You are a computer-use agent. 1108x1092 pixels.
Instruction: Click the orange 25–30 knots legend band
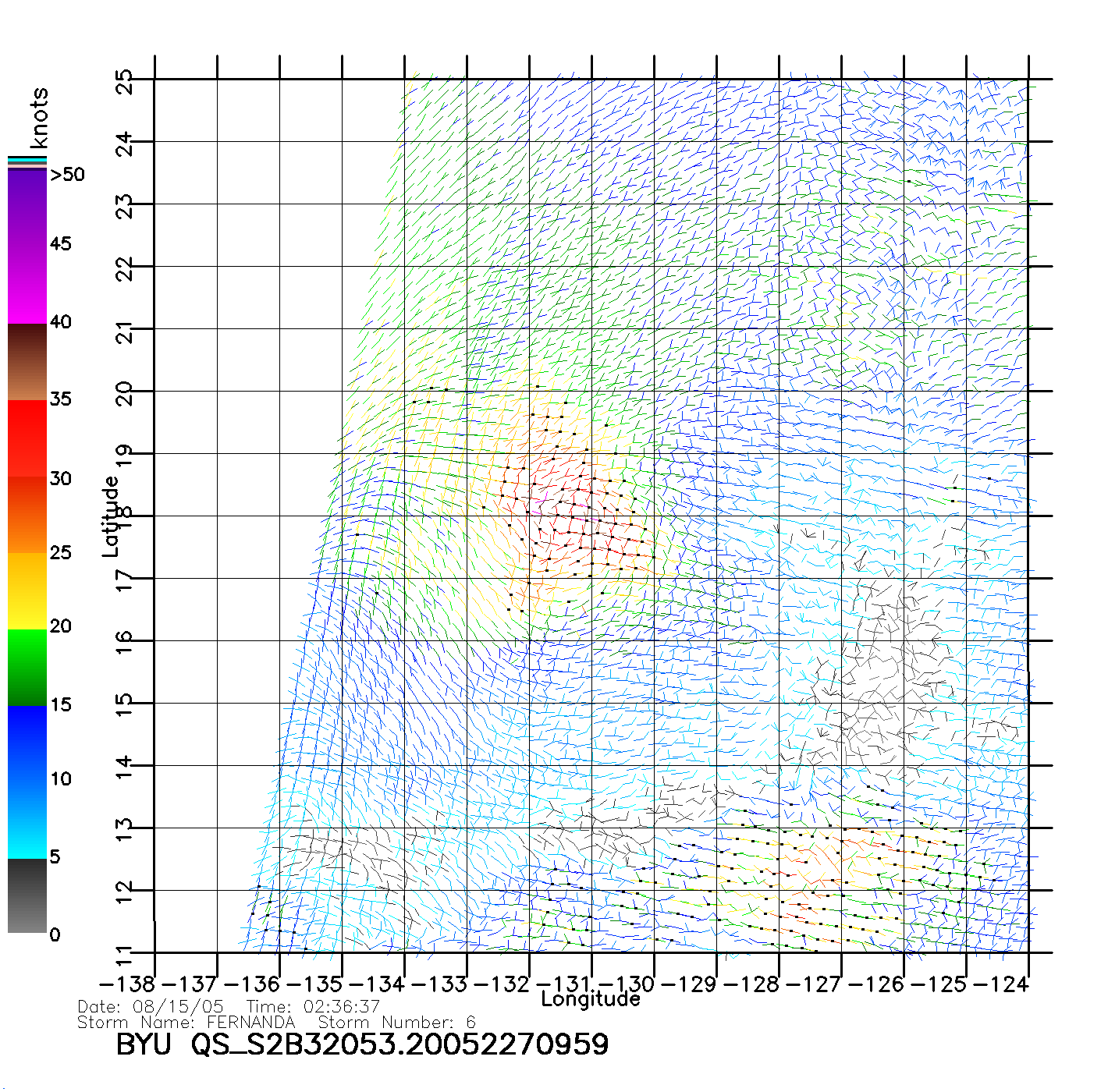(x=27, y=515)
